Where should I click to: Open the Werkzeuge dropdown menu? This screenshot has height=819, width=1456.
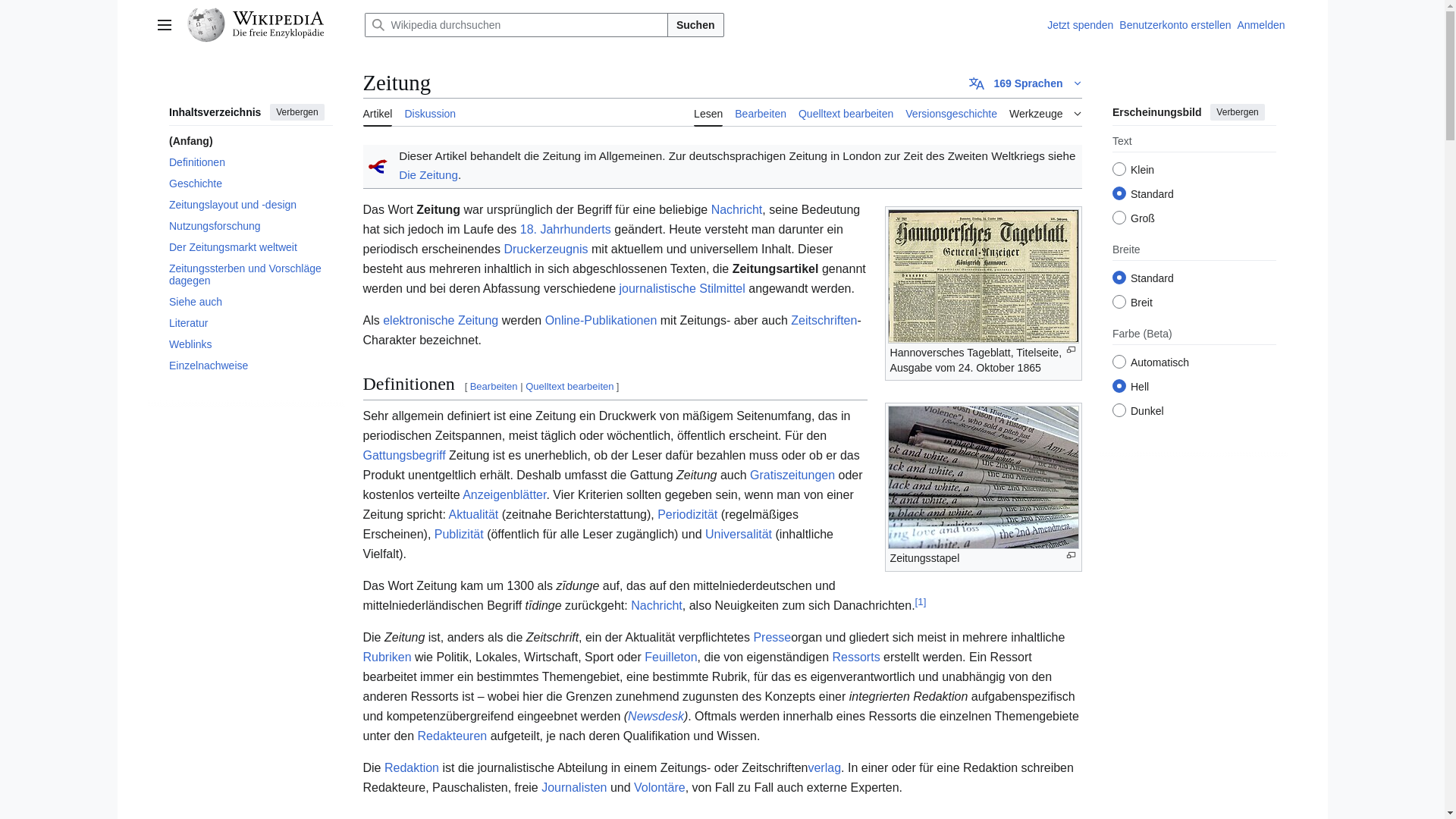coord(1045,114)
